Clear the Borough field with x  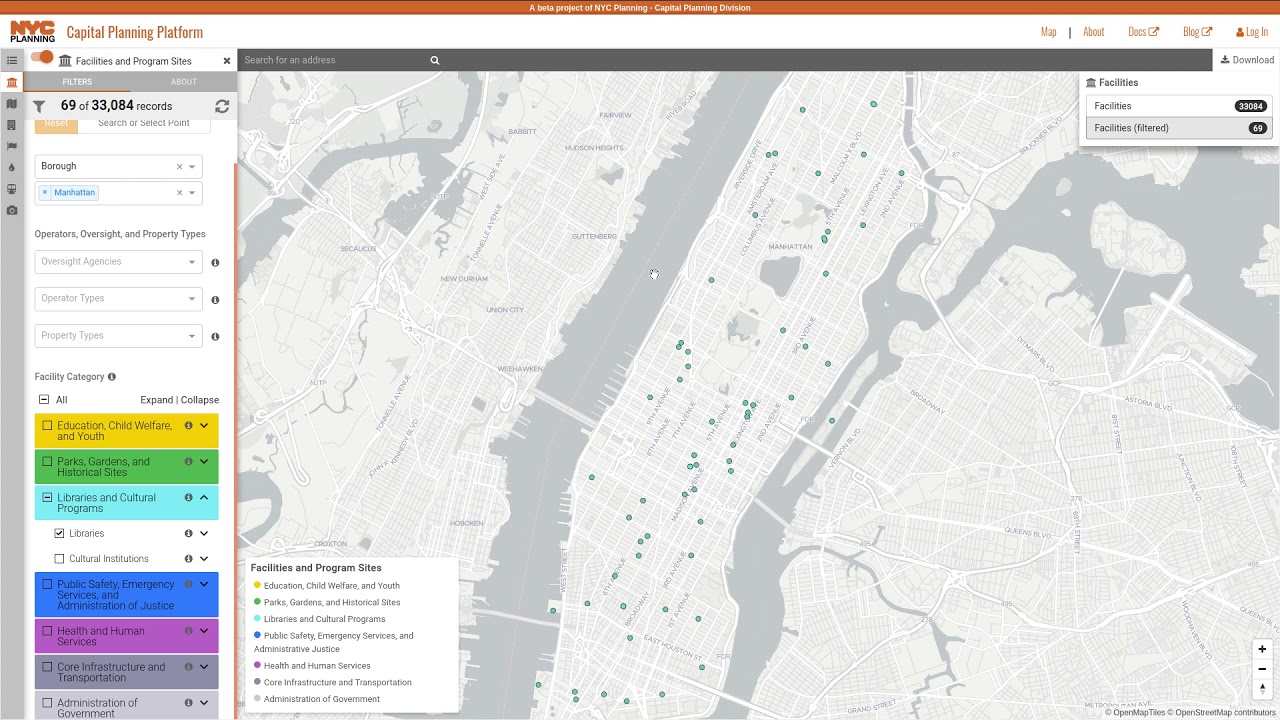coord(180,167)
